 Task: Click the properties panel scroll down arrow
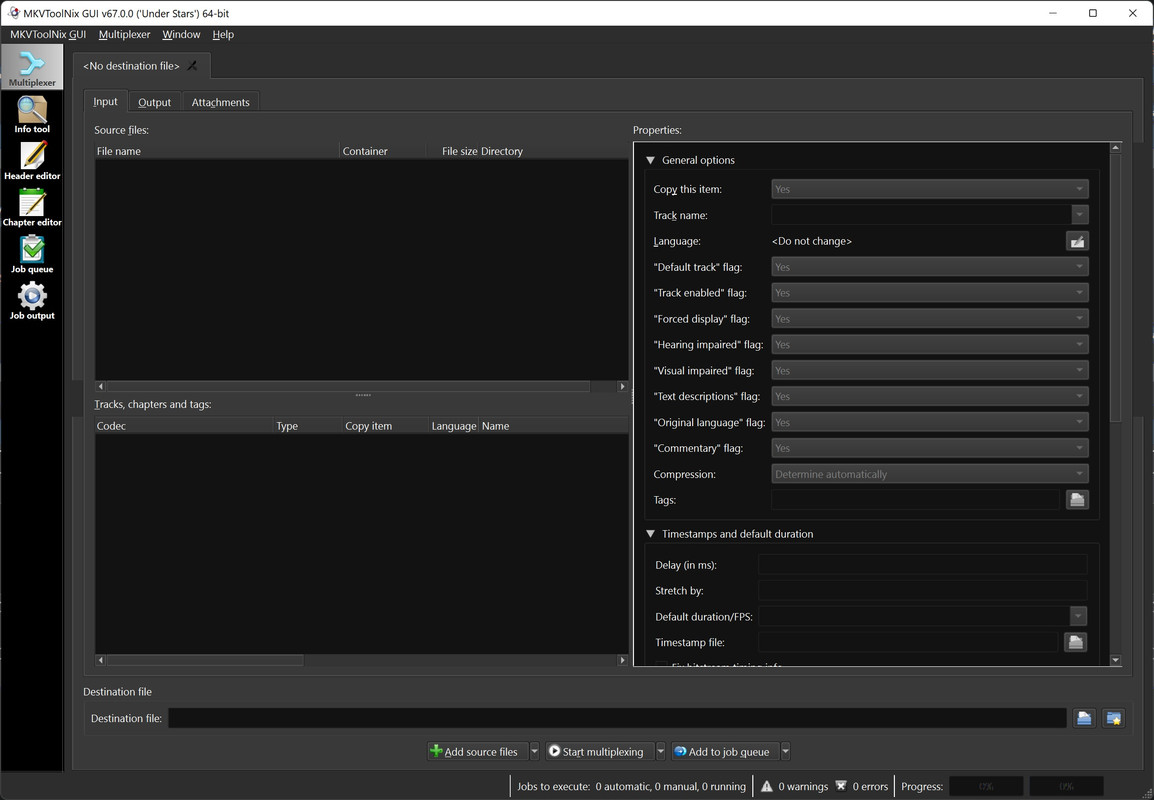pos(1116,660)
